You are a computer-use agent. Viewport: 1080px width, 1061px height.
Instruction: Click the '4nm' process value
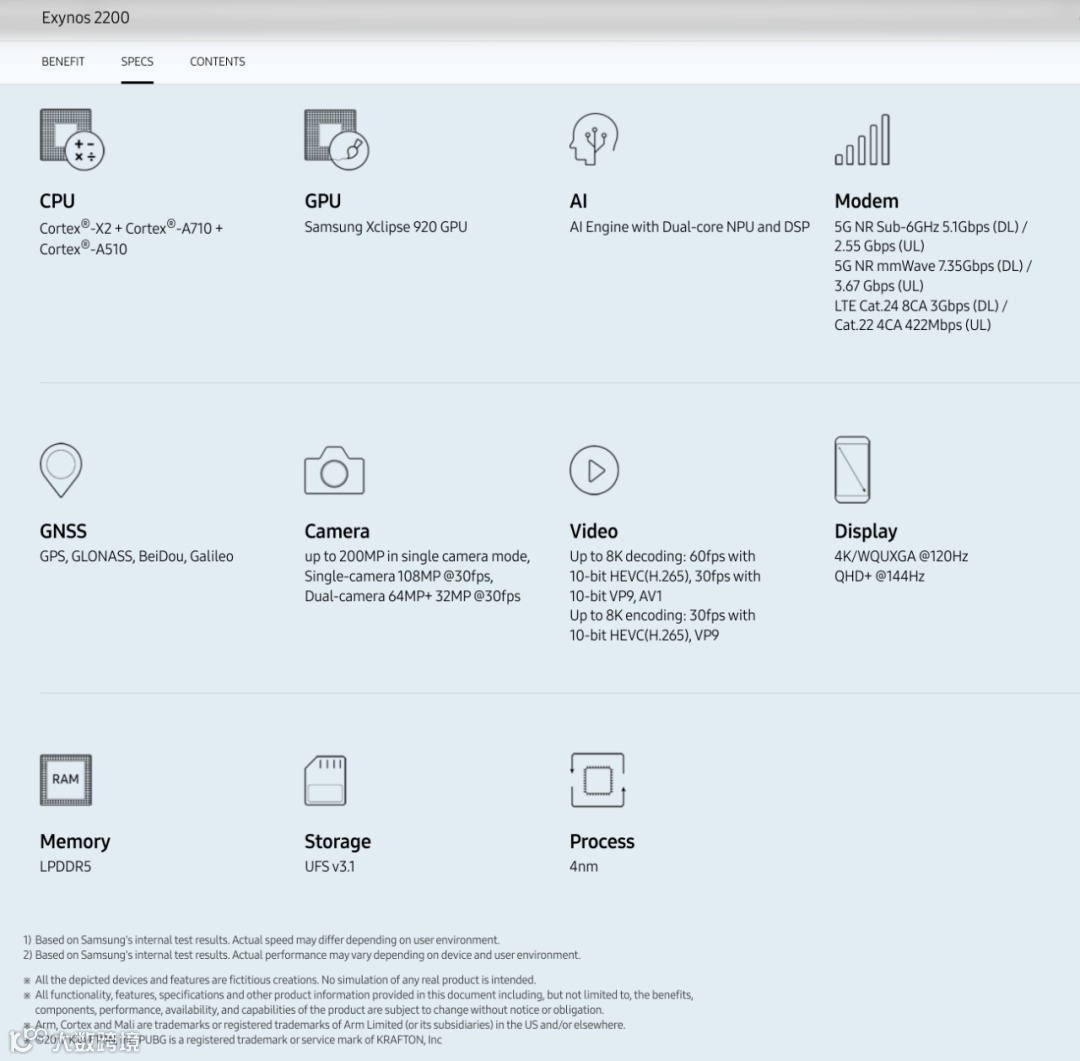coord(583,867)
